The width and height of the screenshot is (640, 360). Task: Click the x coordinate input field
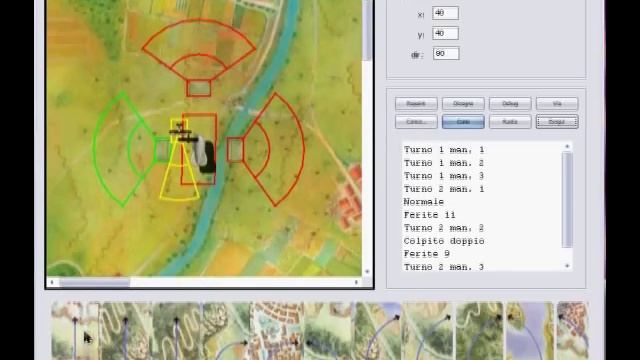tap(445, 13)
